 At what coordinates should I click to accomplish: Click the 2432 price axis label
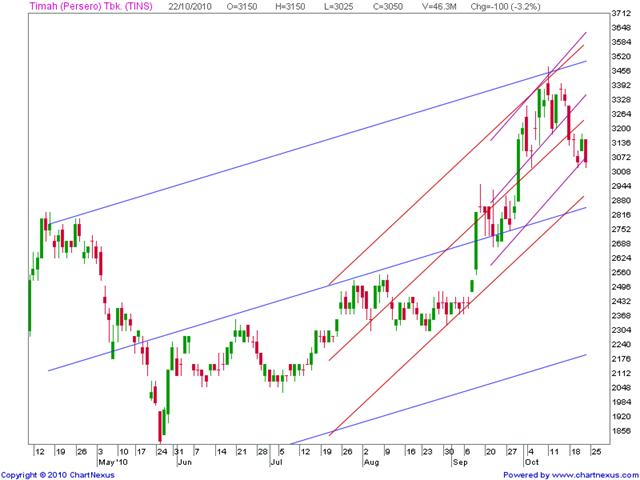click(621, 301)
